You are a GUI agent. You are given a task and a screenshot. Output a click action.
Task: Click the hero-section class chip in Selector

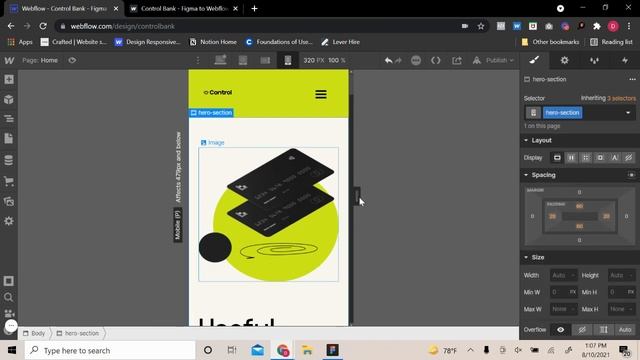click(x=562, y=113)
